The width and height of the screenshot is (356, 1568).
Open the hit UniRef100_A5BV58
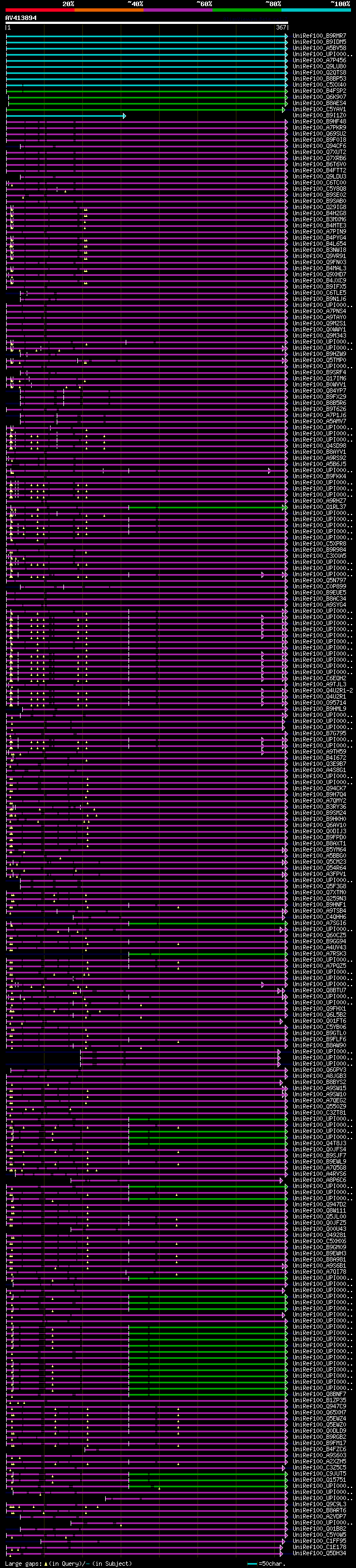click(x=319, y=49)
